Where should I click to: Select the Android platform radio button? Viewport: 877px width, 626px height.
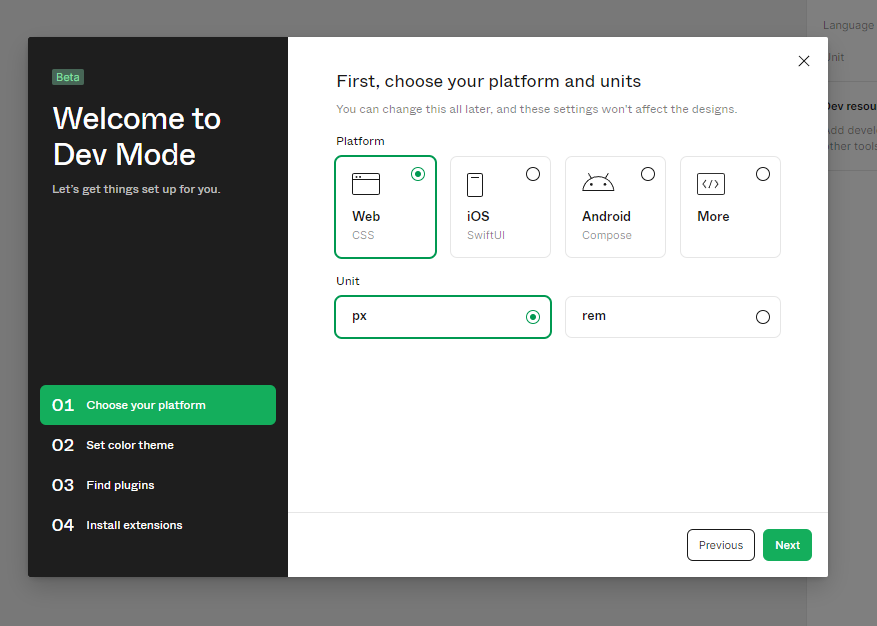[x=648, y=174]
